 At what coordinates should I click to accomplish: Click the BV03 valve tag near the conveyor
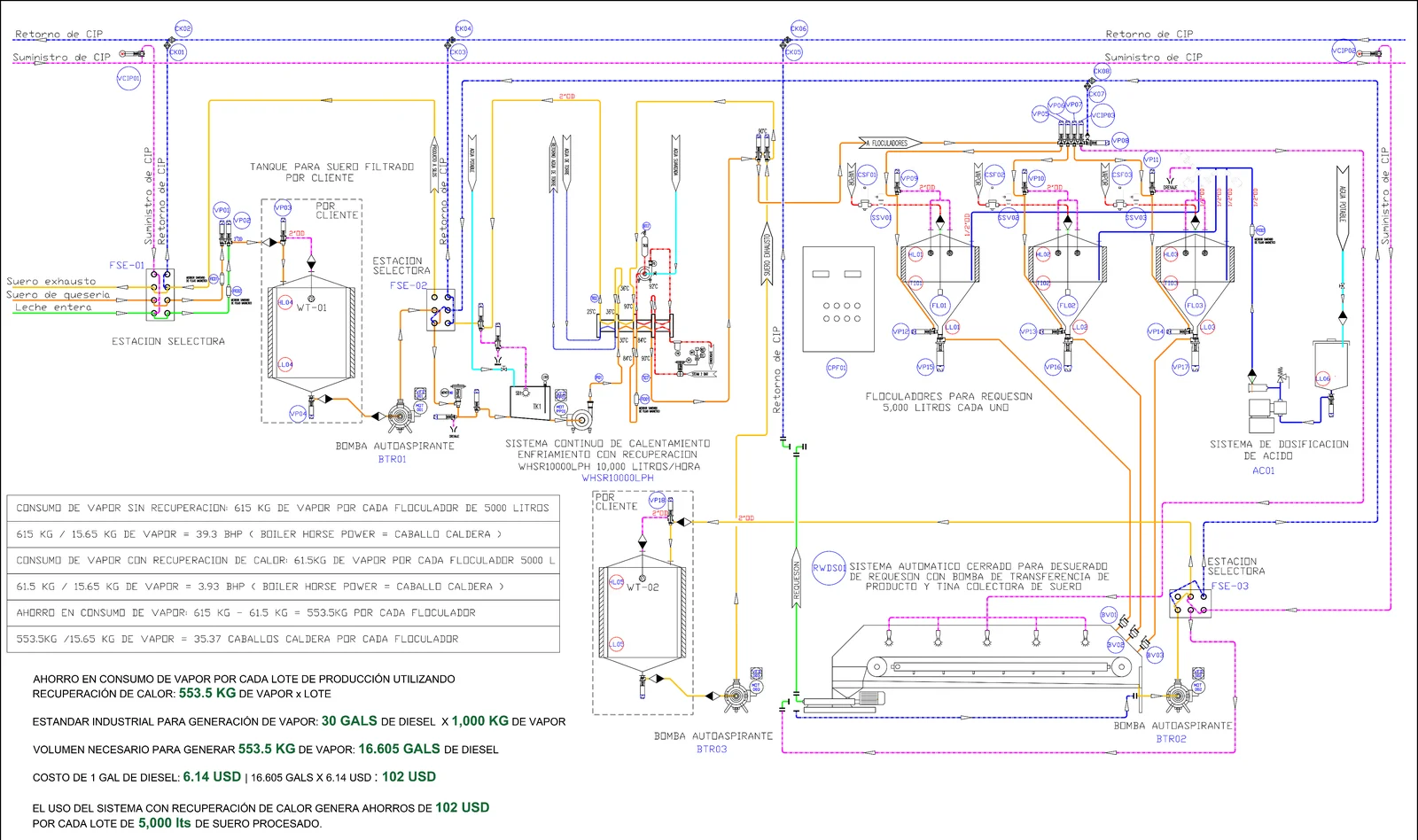point(1155,656)
